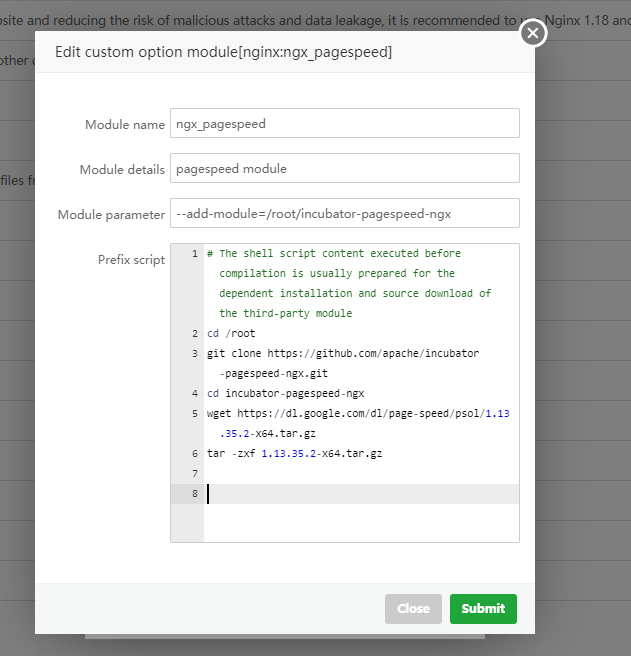
Task: Click line number 8 in the gutter
Action: (194, 494)
